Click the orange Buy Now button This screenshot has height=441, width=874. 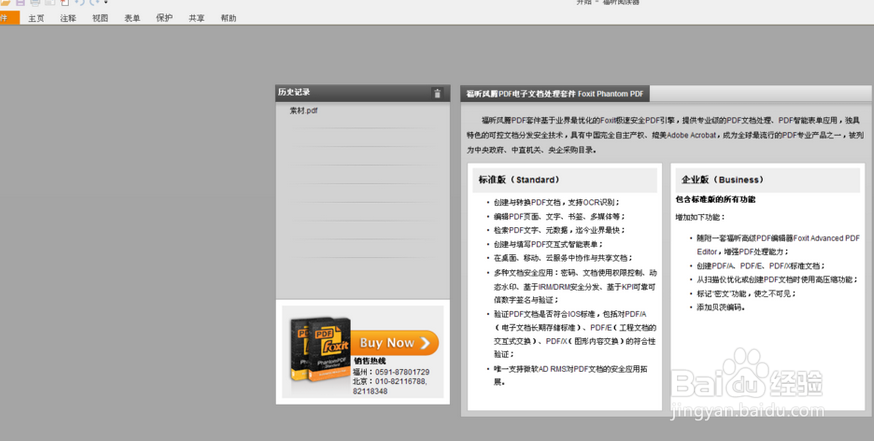tap(395, 343)
